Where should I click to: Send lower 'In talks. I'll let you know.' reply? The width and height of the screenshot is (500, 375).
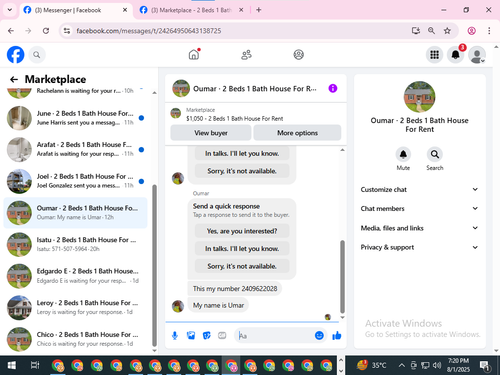coord(242,249)
